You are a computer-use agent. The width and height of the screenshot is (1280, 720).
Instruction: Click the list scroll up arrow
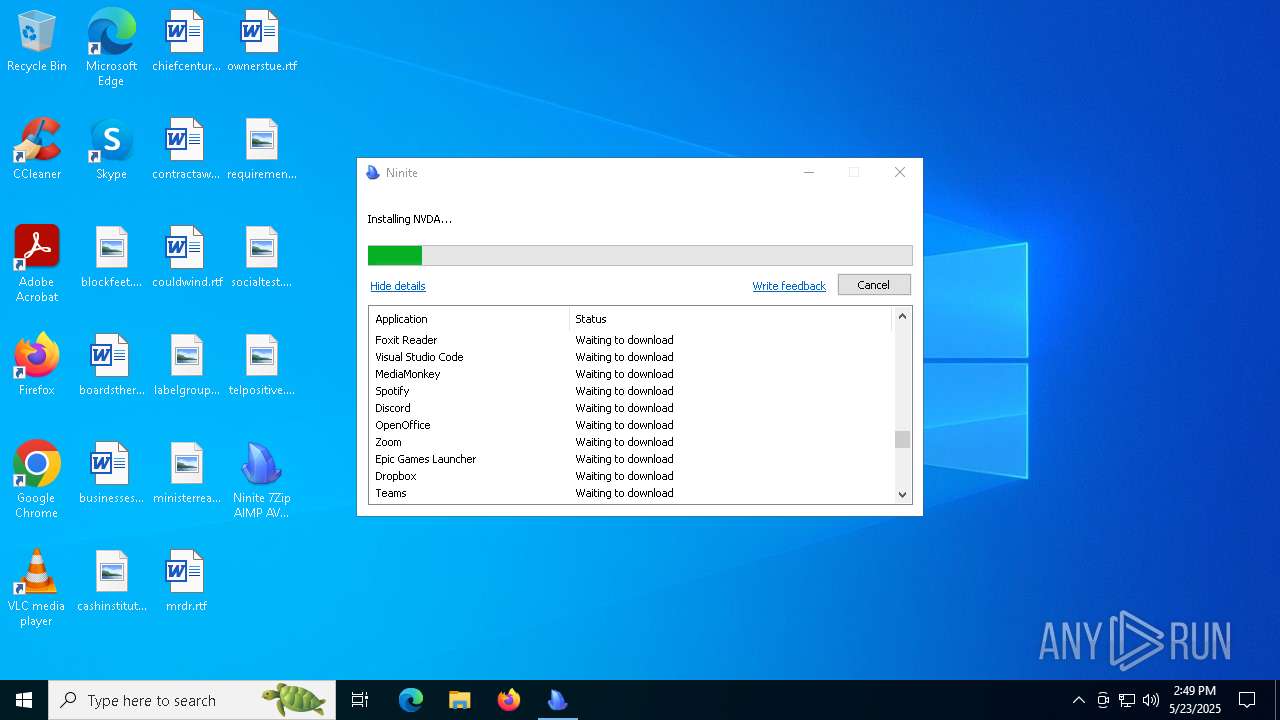tap(902, 316)
